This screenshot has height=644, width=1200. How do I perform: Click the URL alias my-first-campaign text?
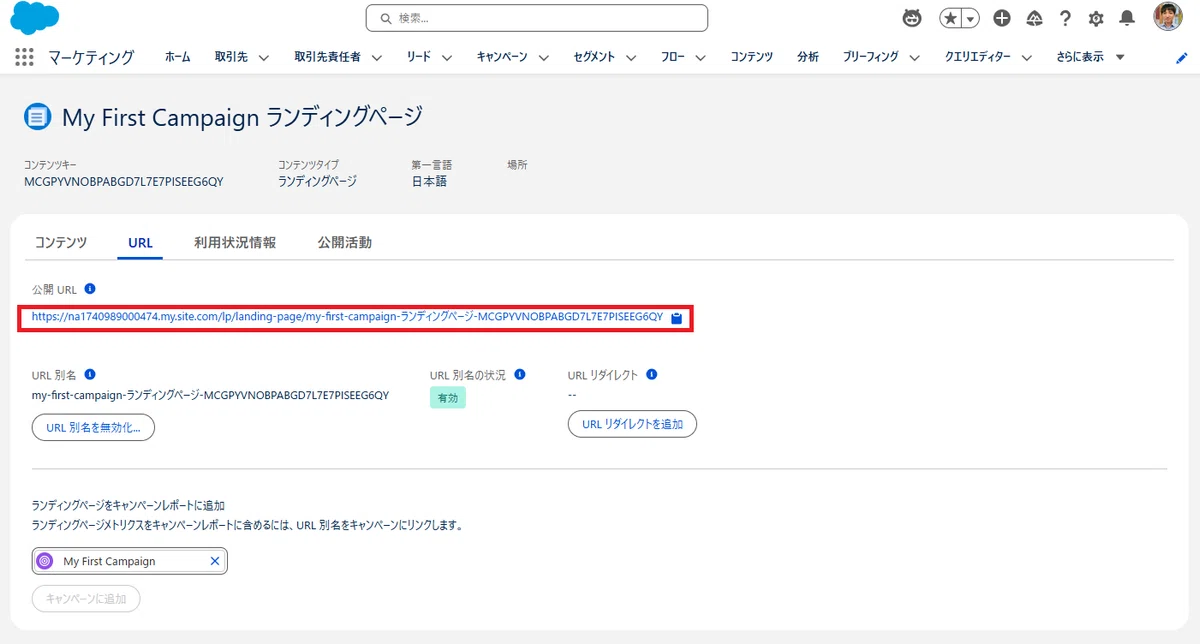coord(210,395)
